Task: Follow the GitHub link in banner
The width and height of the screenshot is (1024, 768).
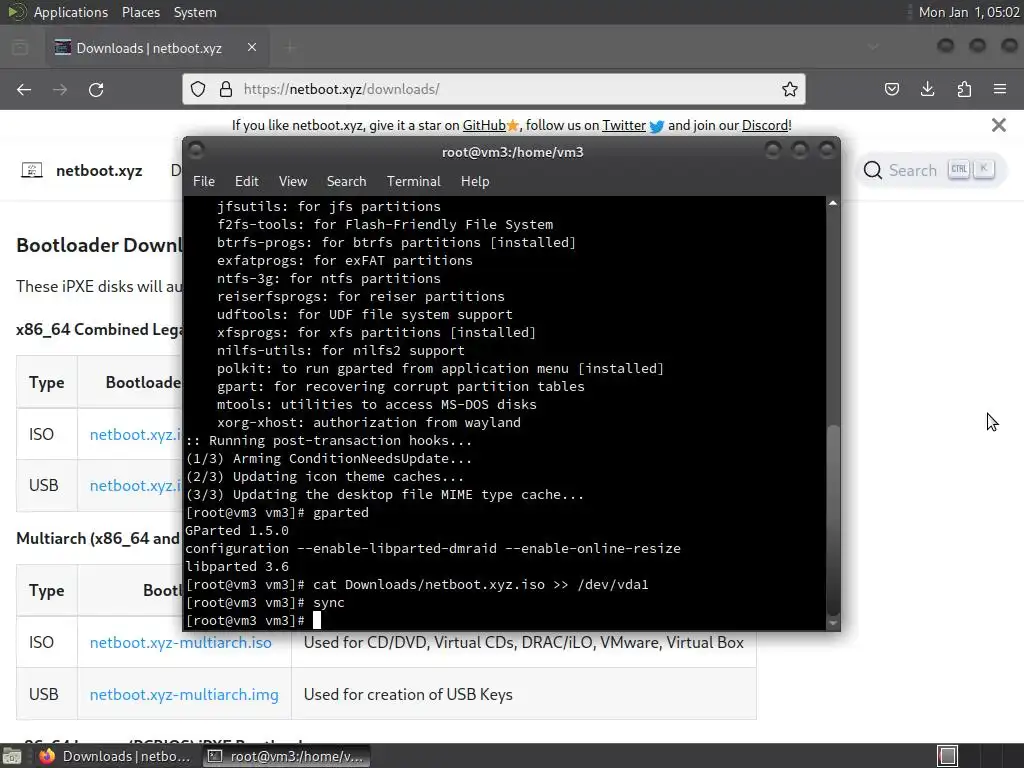Action: point(484,125)
